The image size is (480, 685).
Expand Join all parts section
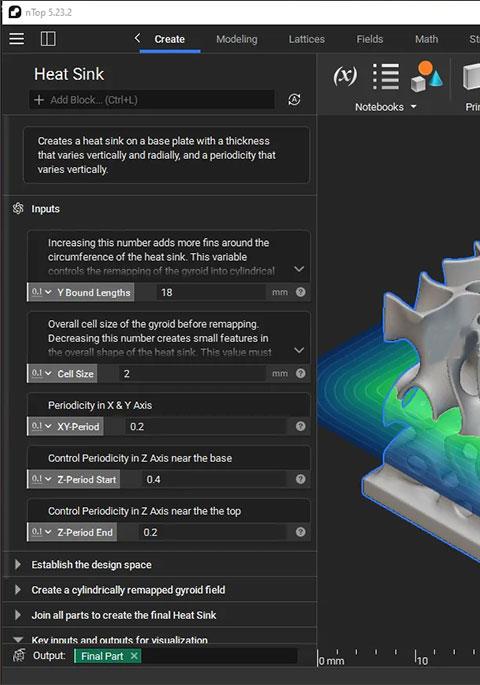17,615
